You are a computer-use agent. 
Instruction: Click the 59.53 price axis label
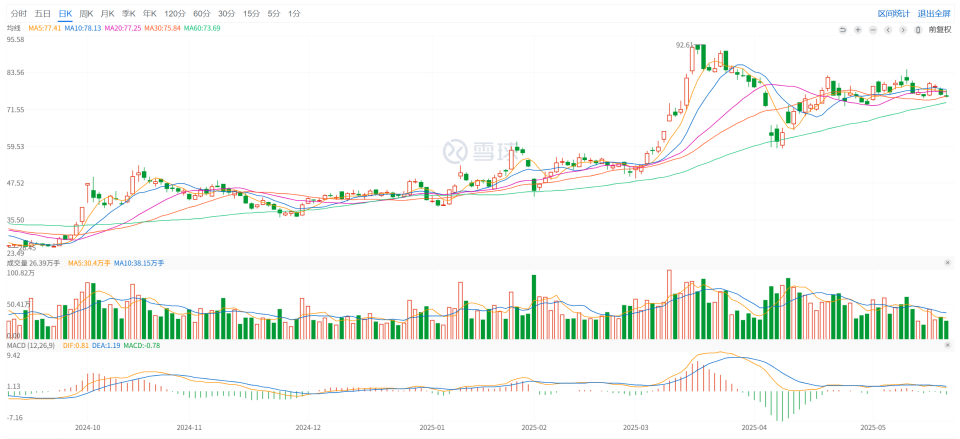coord(15,146)
